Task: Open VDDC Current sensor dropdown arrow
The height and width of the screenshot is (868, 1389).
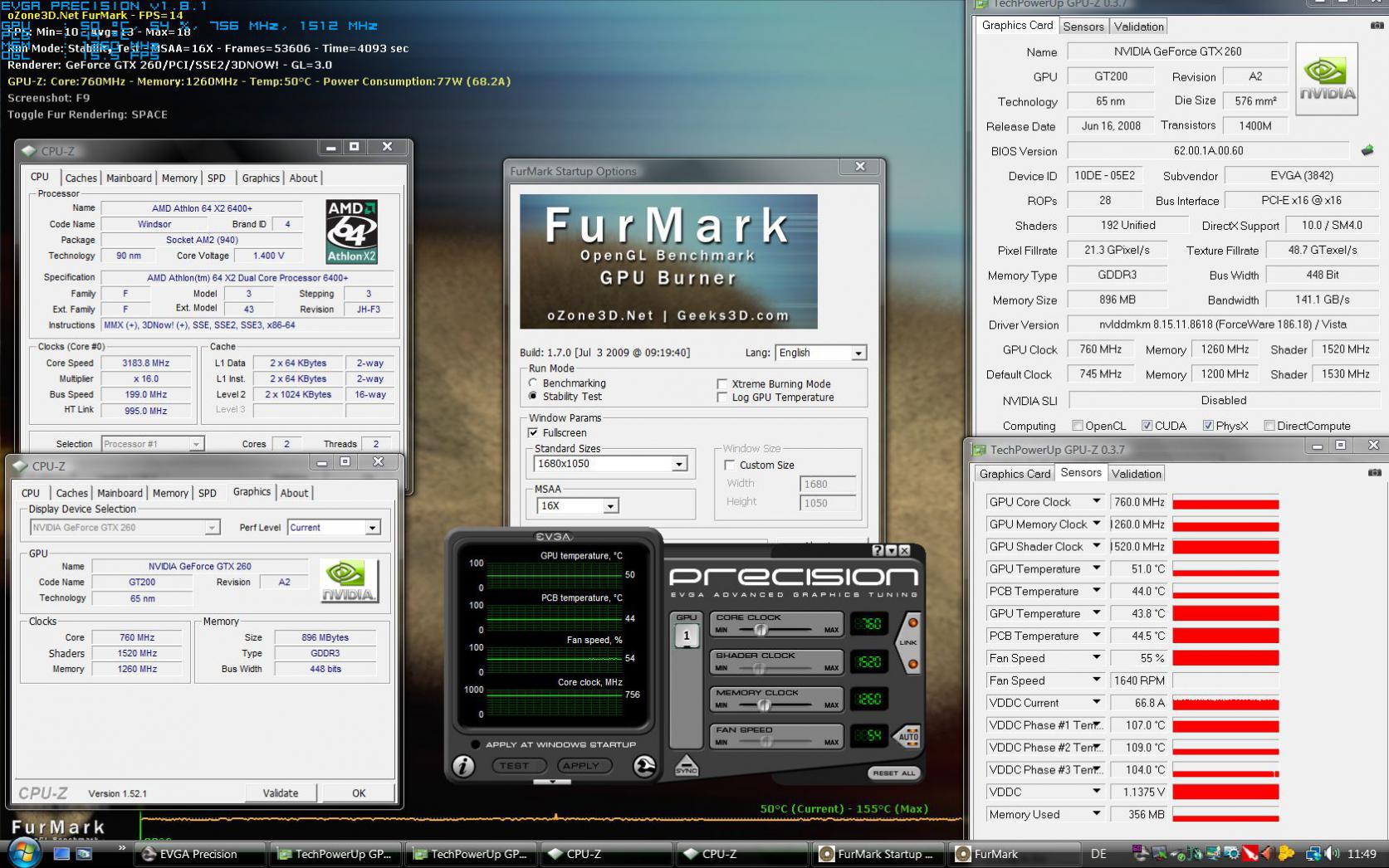Action: (x=1096, y=702)
